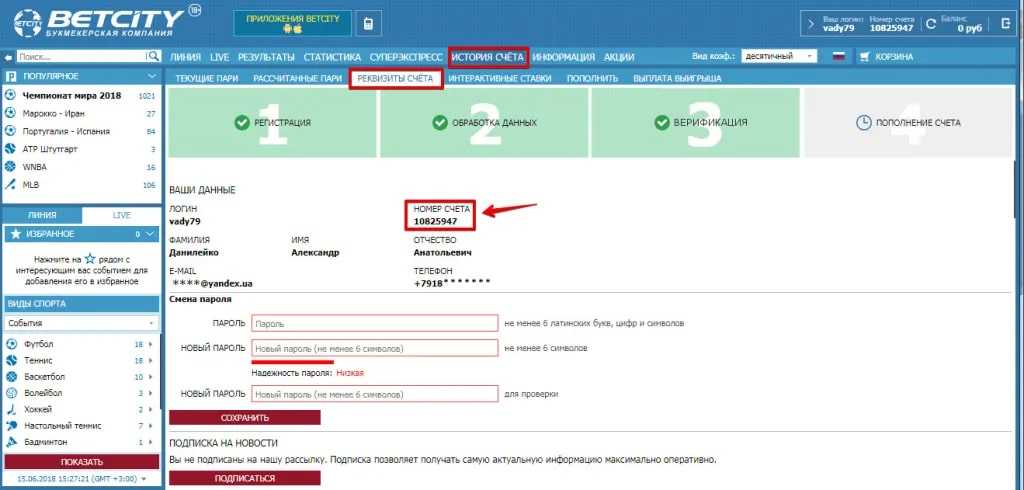
Task: Click the Подписаться button
Action: (x=245, y=478)
